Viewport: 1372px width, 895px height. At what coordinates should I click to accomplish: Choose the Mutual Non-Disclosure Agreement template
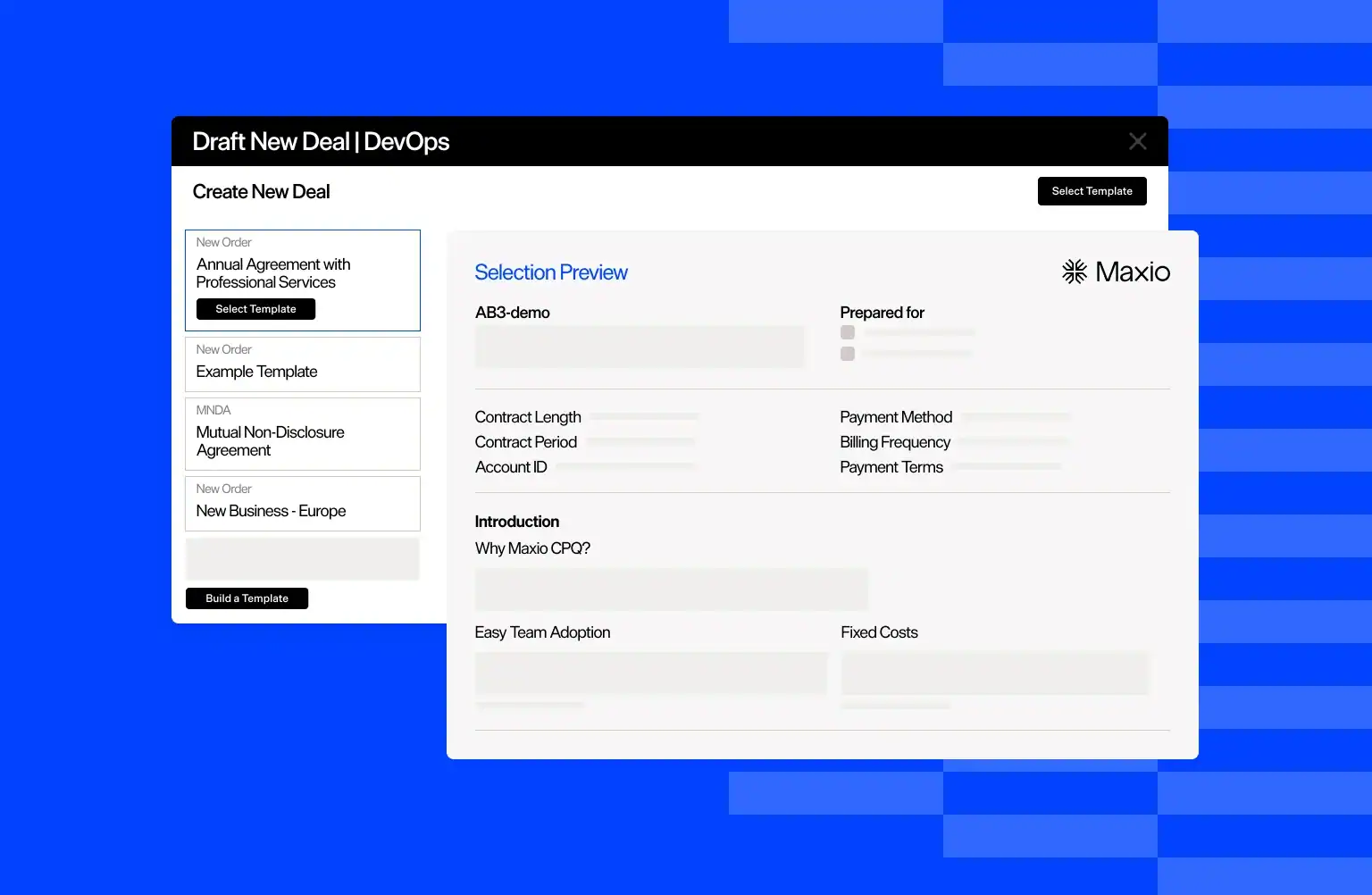(303, 434)
